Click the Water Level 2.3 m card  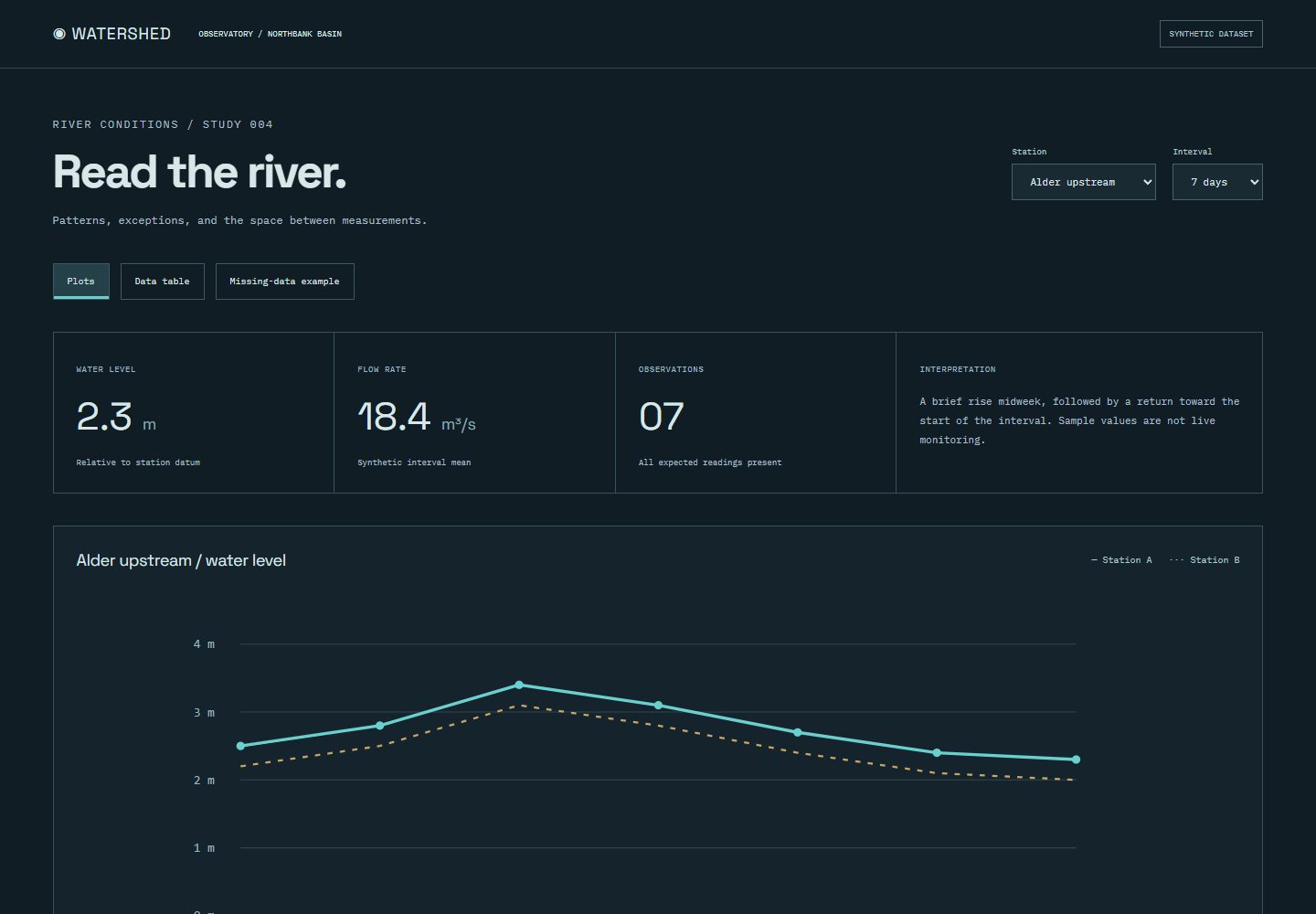pos(194,413)
